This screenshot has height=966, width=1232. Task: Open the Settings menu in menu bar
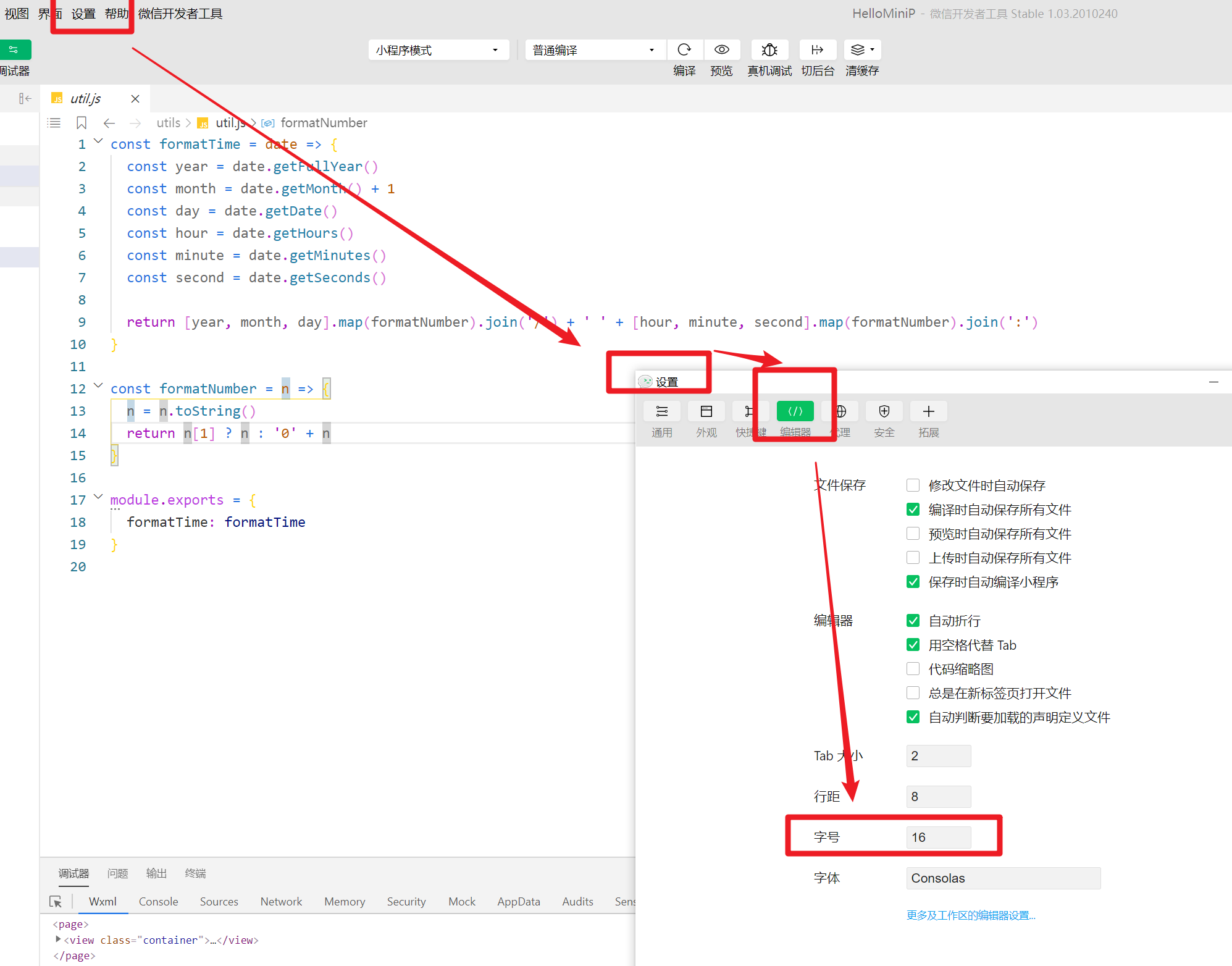tap(83, 14)
